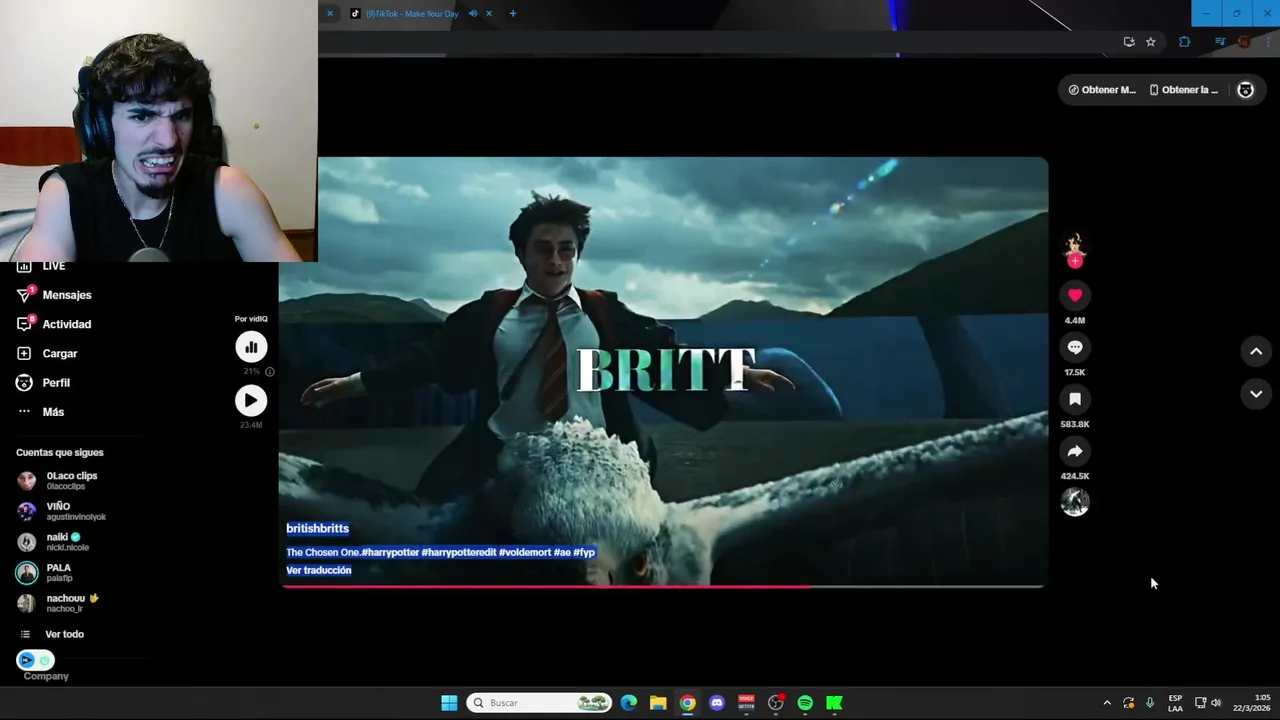Share the video with the arrow icon
The width and height of the screenshot is (1280, 720).
pyautogui.click(x=1075, y=451)
